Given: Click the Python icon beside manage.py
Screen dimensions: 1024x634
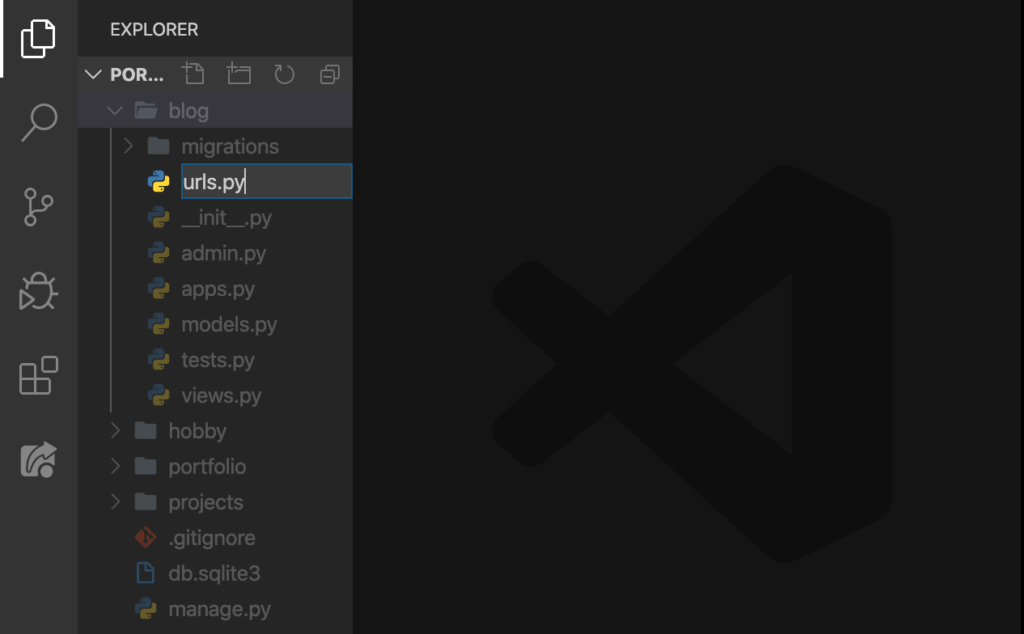Looking at the screenshot, I should pyautogui.click(x=146, y=609).
